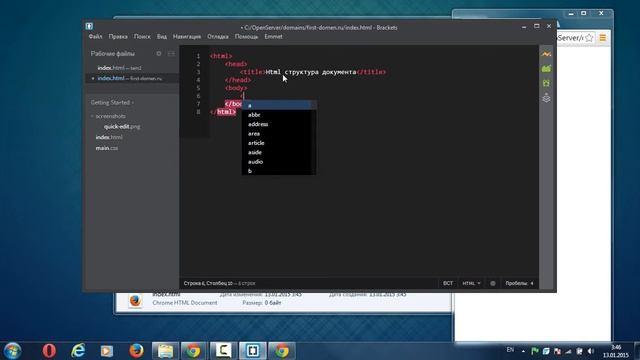This screenshot has width=640, height=360.
Task: Select index.html — first-domen.ru working file
Action: (x=132, y=78)
